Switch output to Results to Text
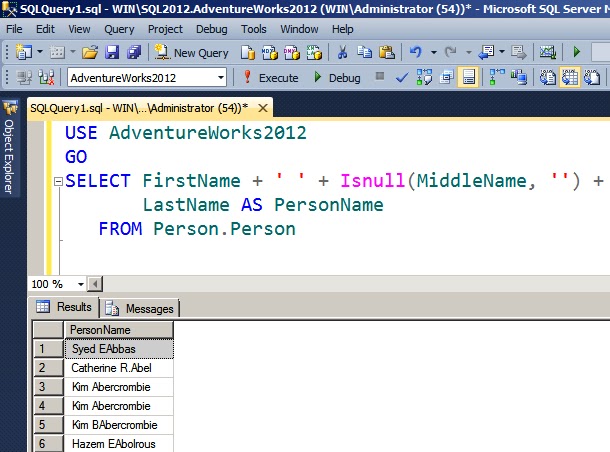This screenshot has width=610, height=452. tap(547, 77)
